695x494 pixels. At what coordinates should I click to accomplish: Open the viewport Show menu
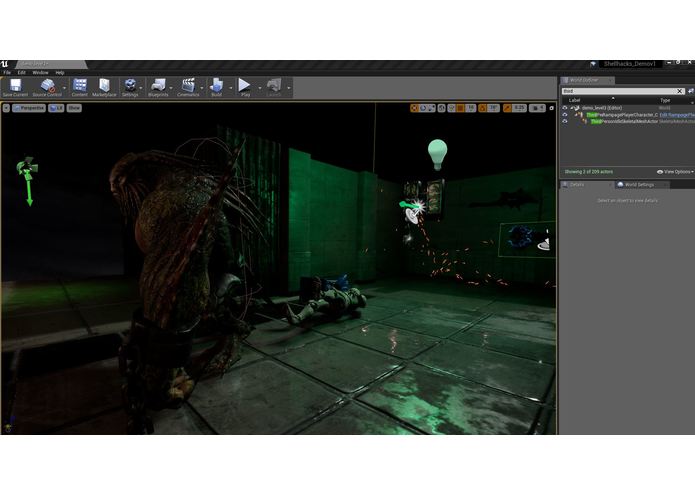coord(74,108)
